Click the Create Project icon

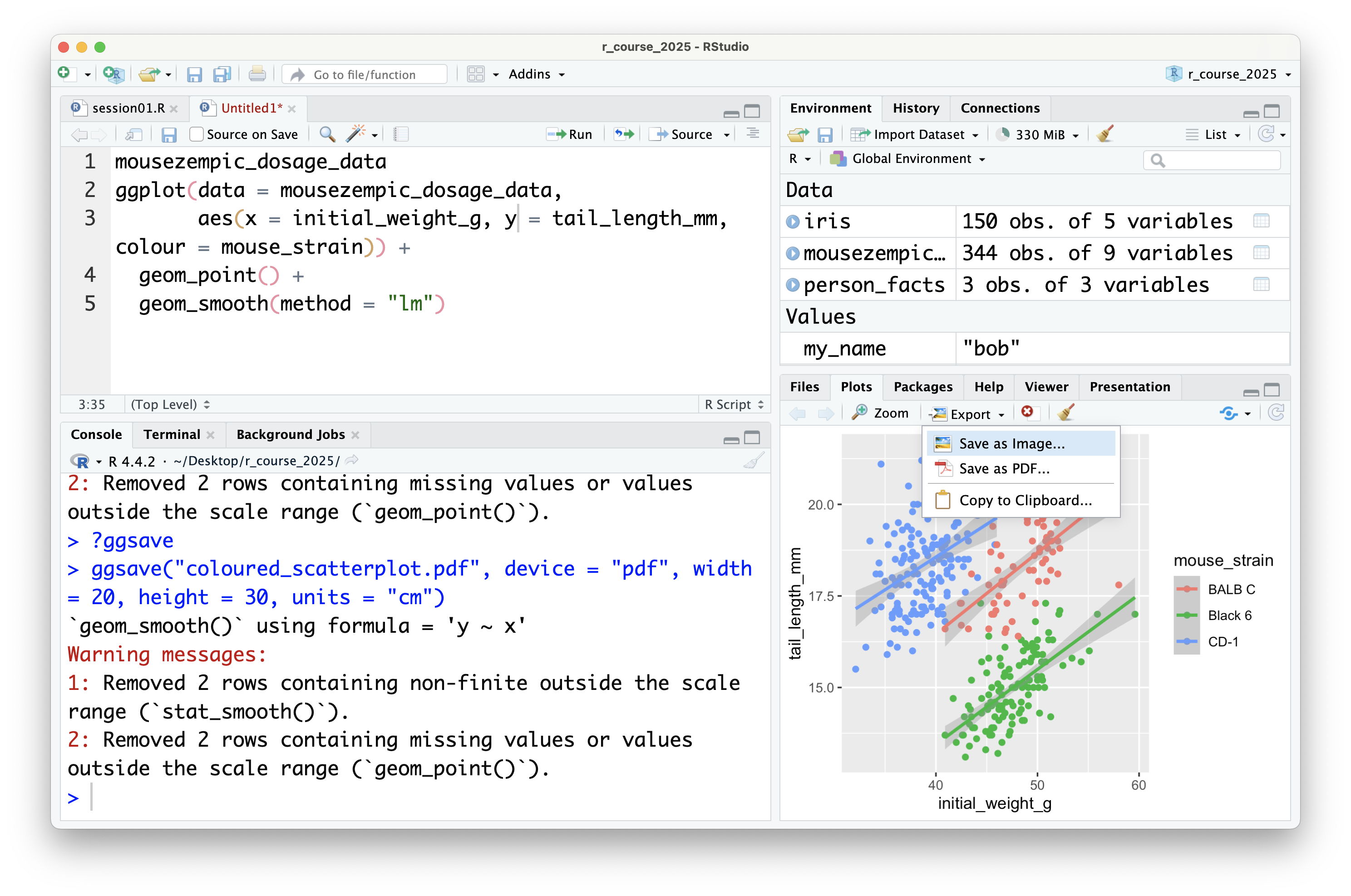pos(114,74)
